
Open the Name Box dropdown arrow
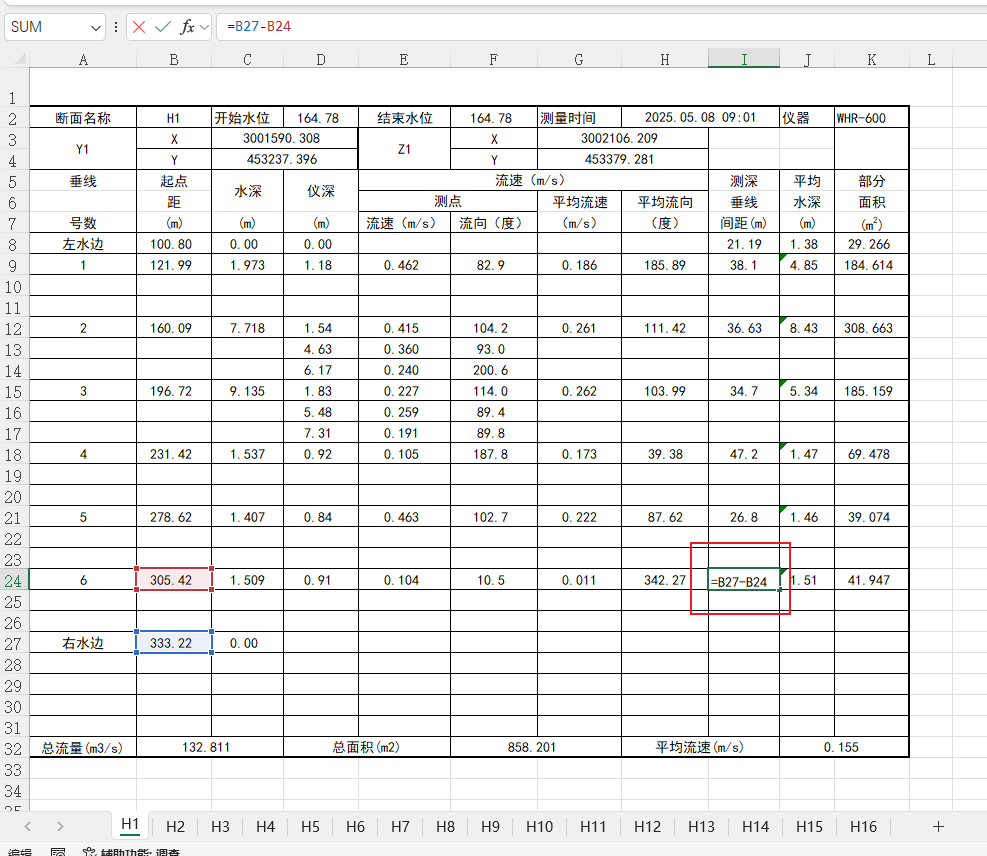(x=96, y=28)
